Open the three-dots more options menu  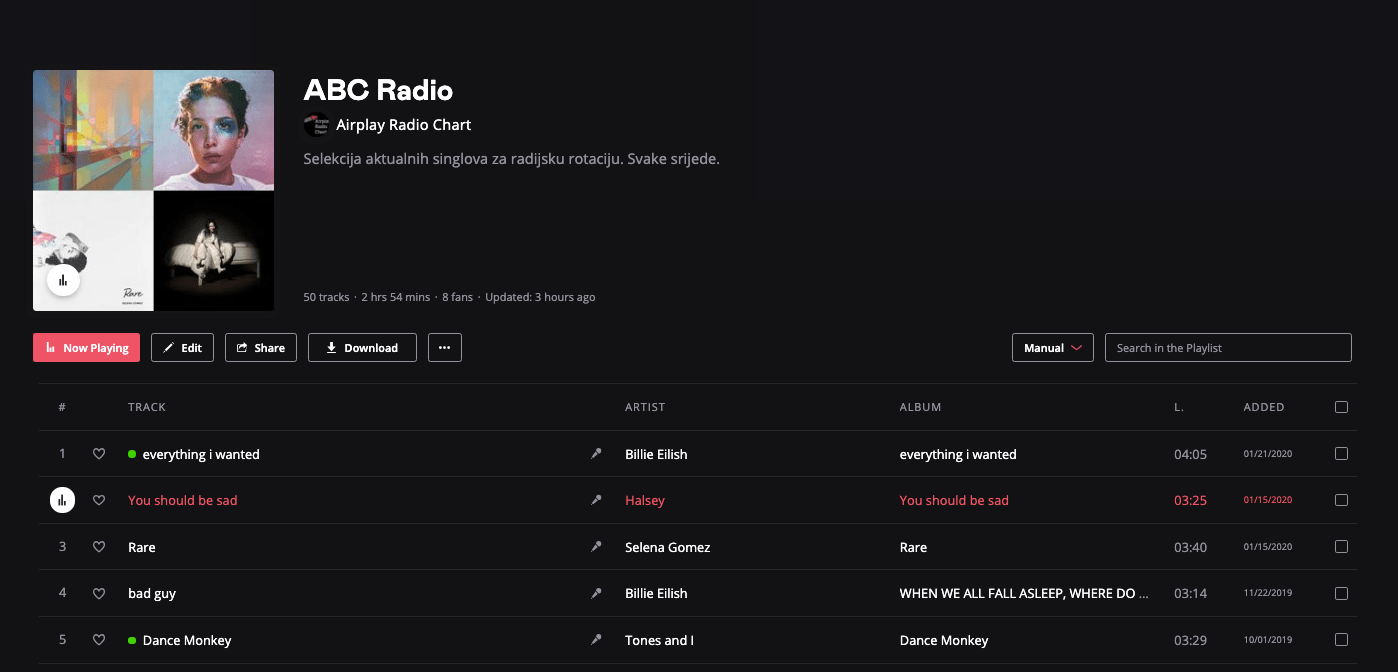444,348
